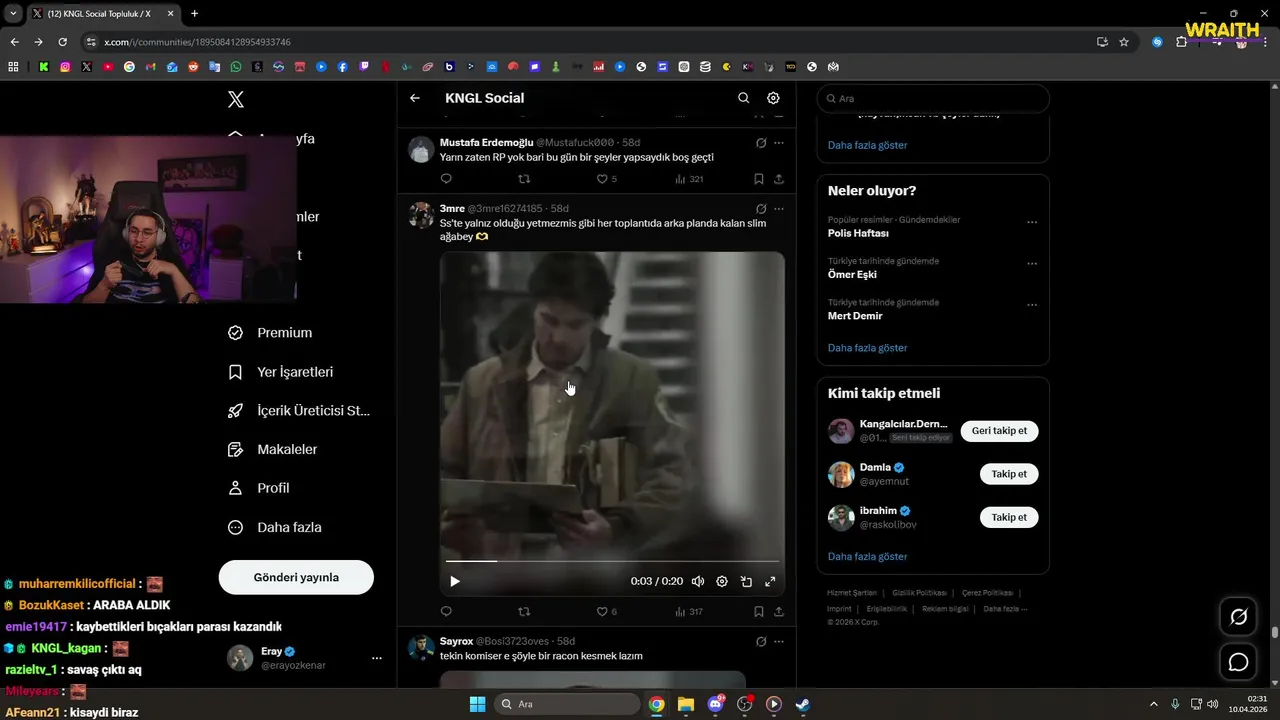Bookmark 3mre's video post

pyautogui.click(x=758, y=611)
